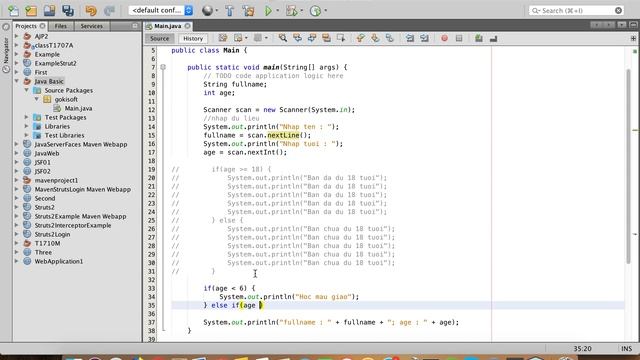Click the INS insert mode indicator
The image size is (640, 360).
coord(627,349)
